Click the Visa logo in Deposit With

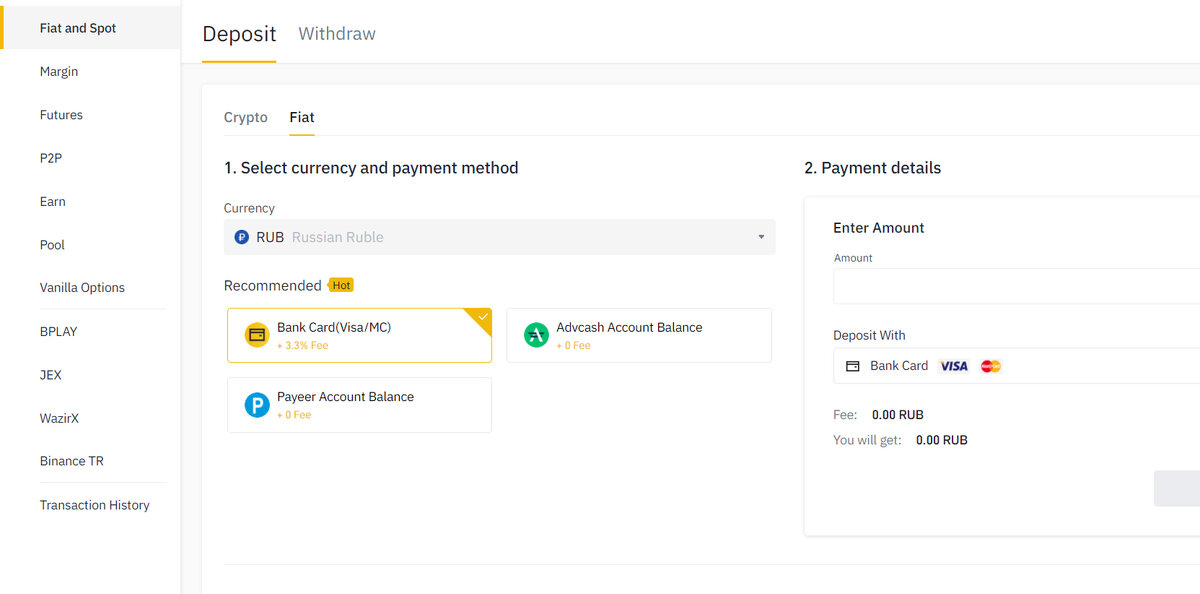pos(954,366)
